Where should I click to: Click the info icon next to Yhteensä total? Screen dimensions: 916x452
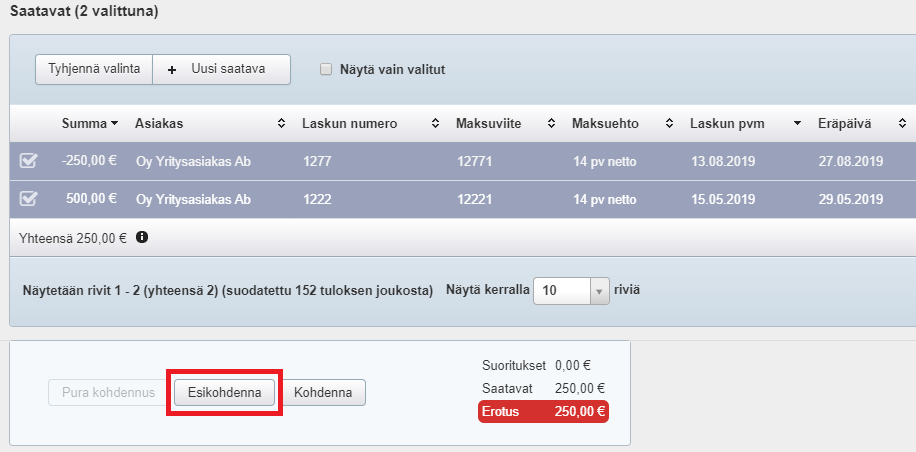pyautogui.click(x=142, y=238)
